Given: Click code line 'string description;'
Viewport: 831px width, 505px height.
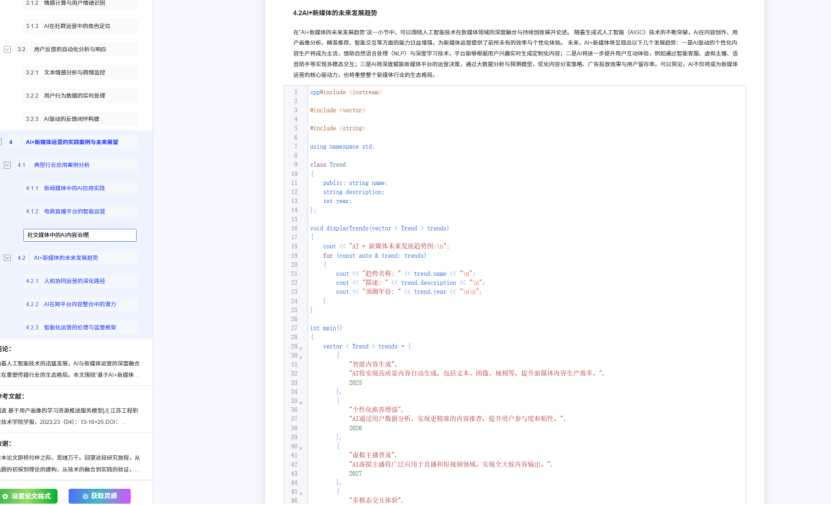Looking at the screenshot, I should click(353, 192).
